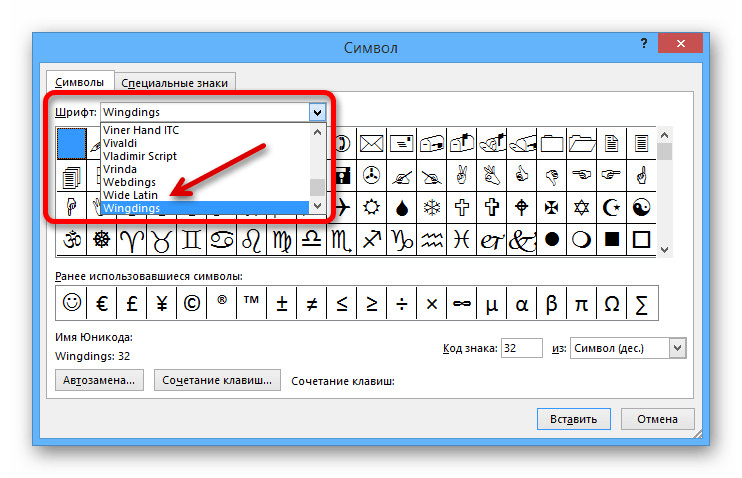Pick the solid black circle symbol
742x478 pixels.
[x=551, y=240]
